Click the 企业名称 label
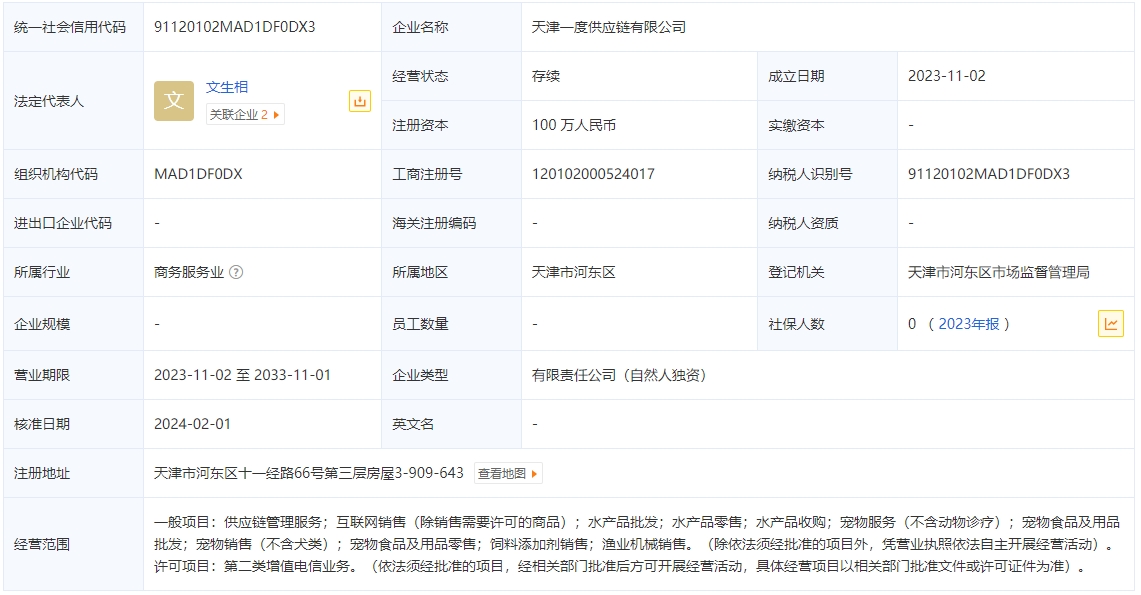The height and width of the screenshot is (595, 1141). 420,27
